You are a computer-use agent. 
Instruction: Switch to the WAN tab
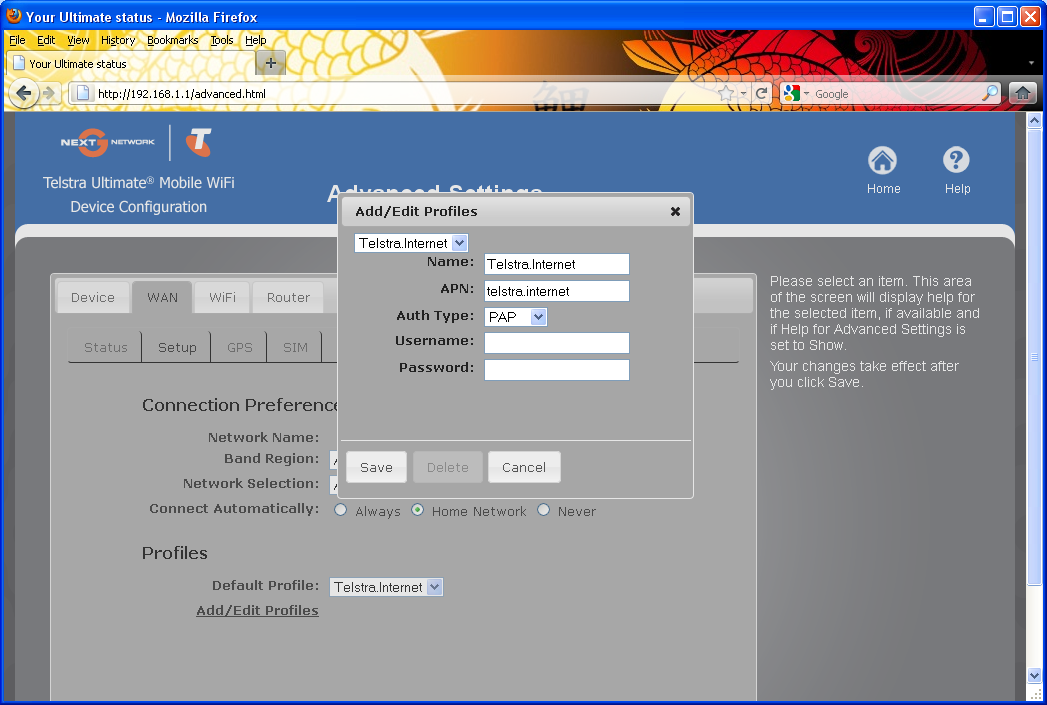(x=162, y=297)
